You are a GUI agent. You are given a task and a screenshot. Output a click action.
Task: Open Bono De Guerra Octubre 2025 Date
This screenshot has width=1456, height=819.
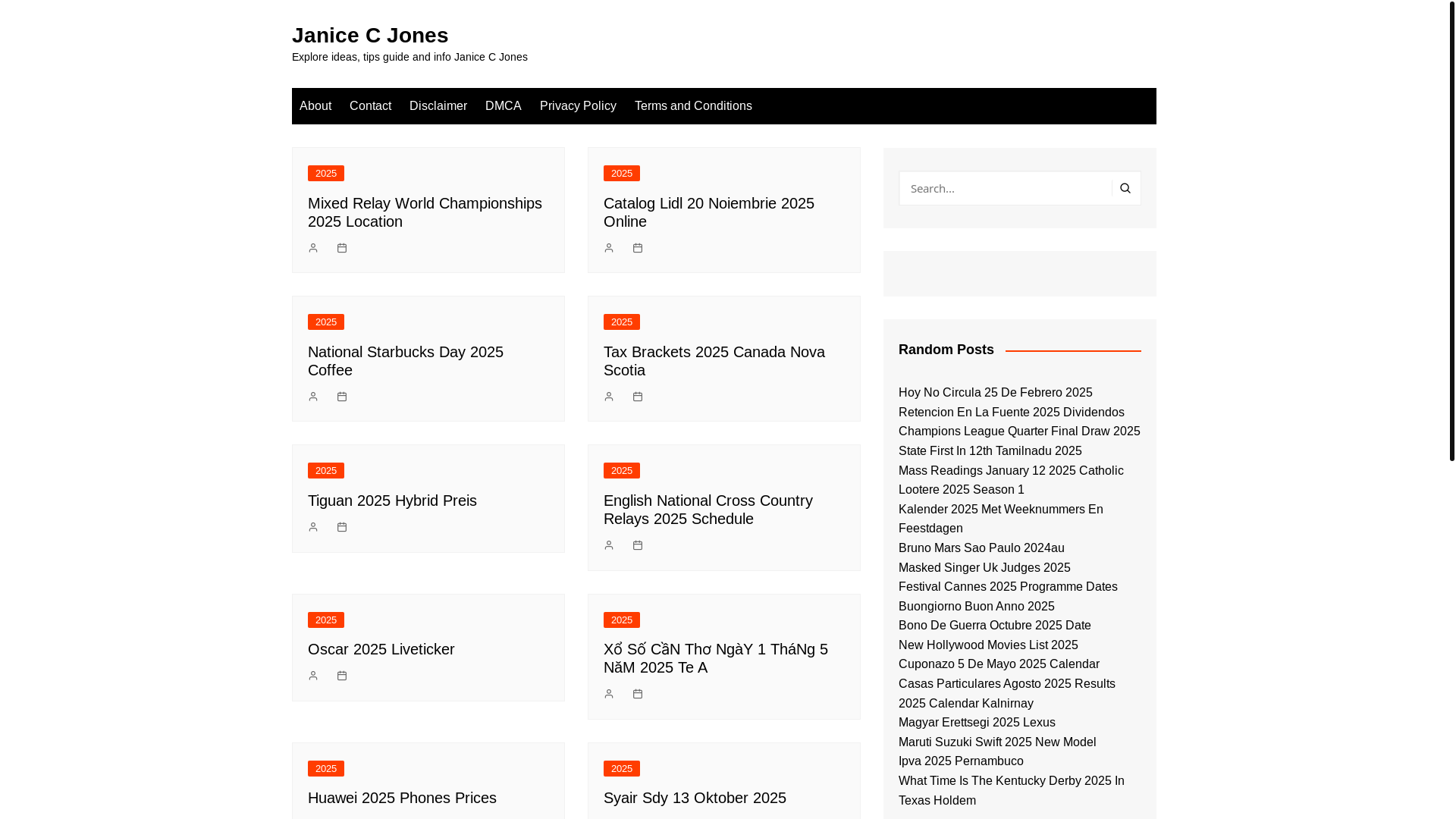995,626
